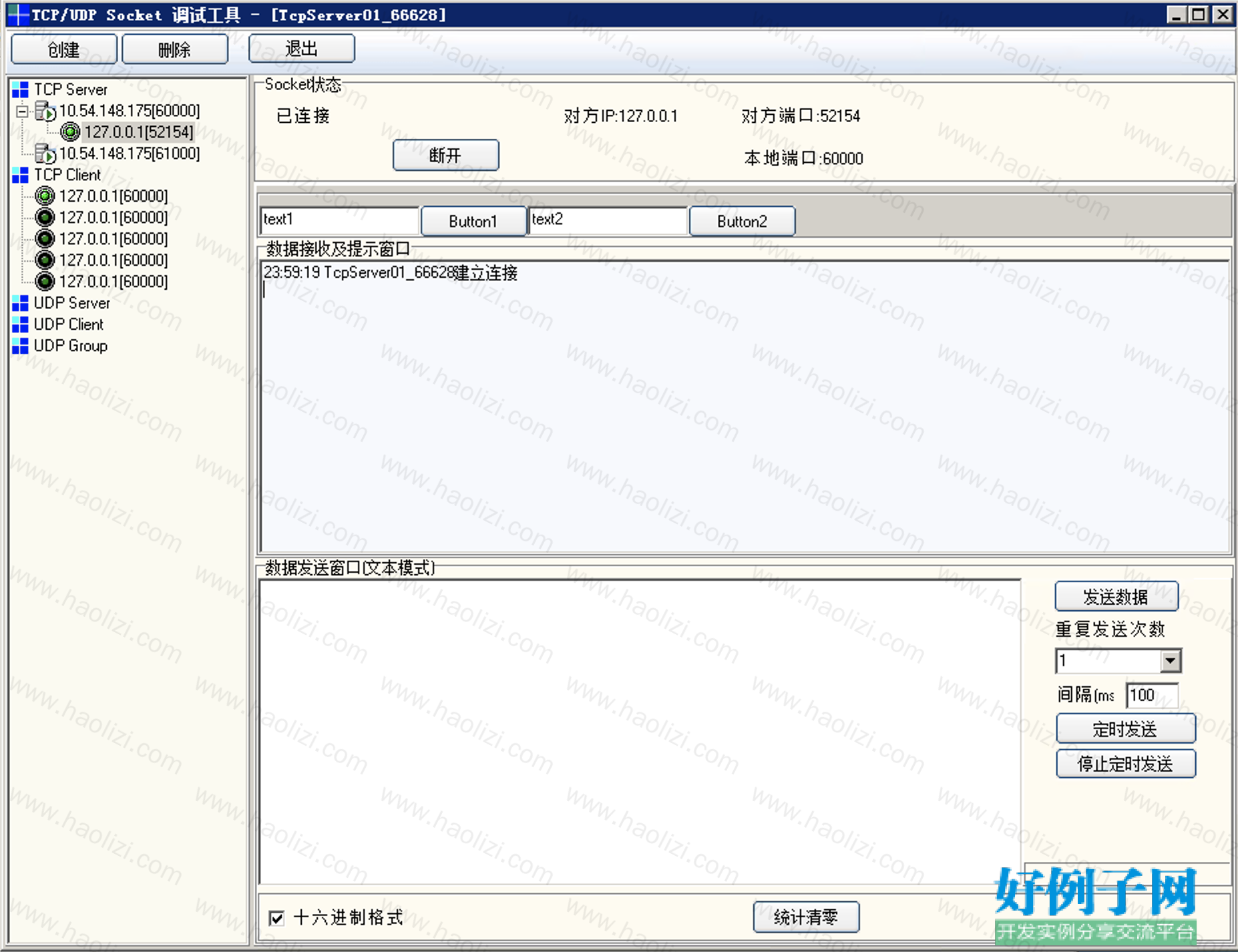Click the first TCP Client connection icon
Screen dimensions: 1238x952
click(45, 196)
